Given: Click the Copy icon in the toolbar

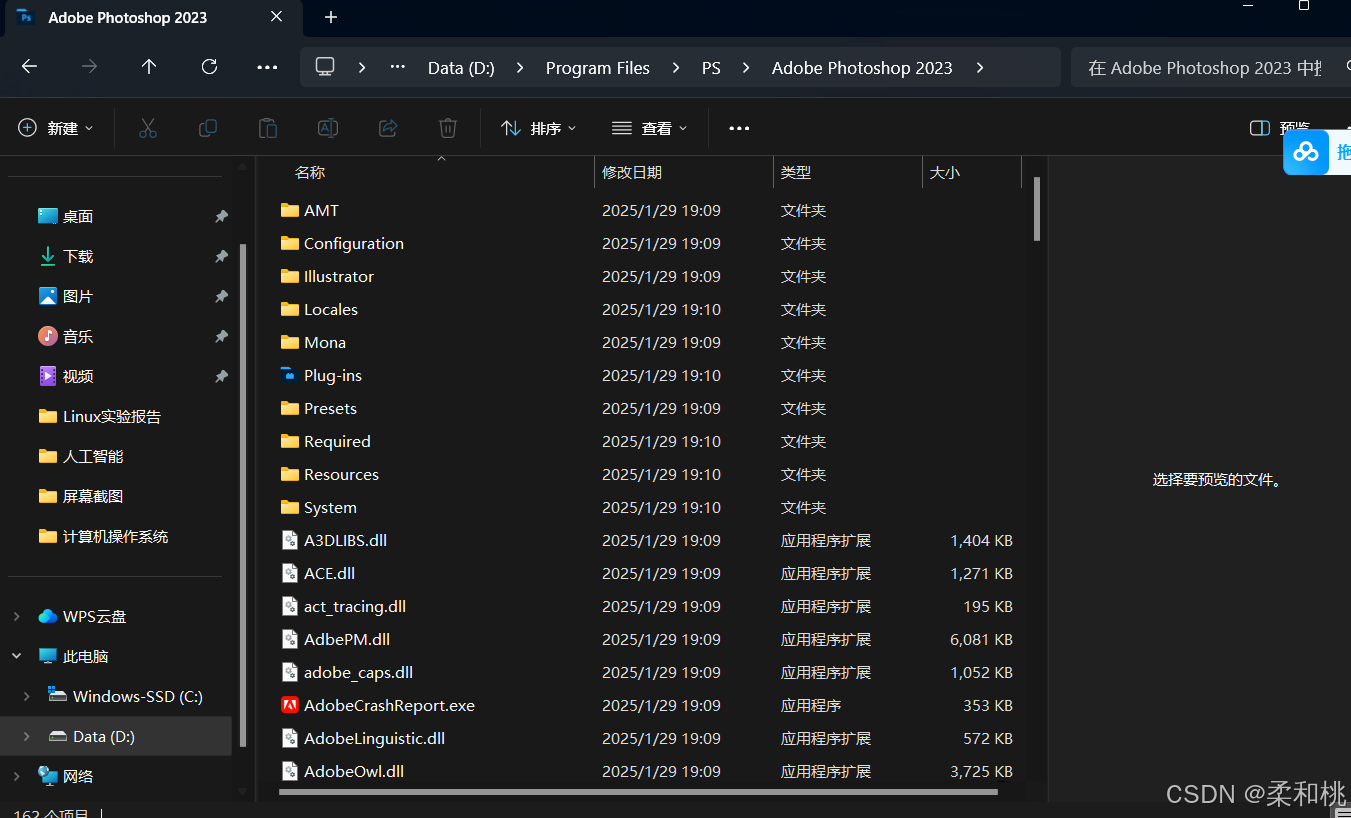Looking at the screenshot, I should click(208, 128).
